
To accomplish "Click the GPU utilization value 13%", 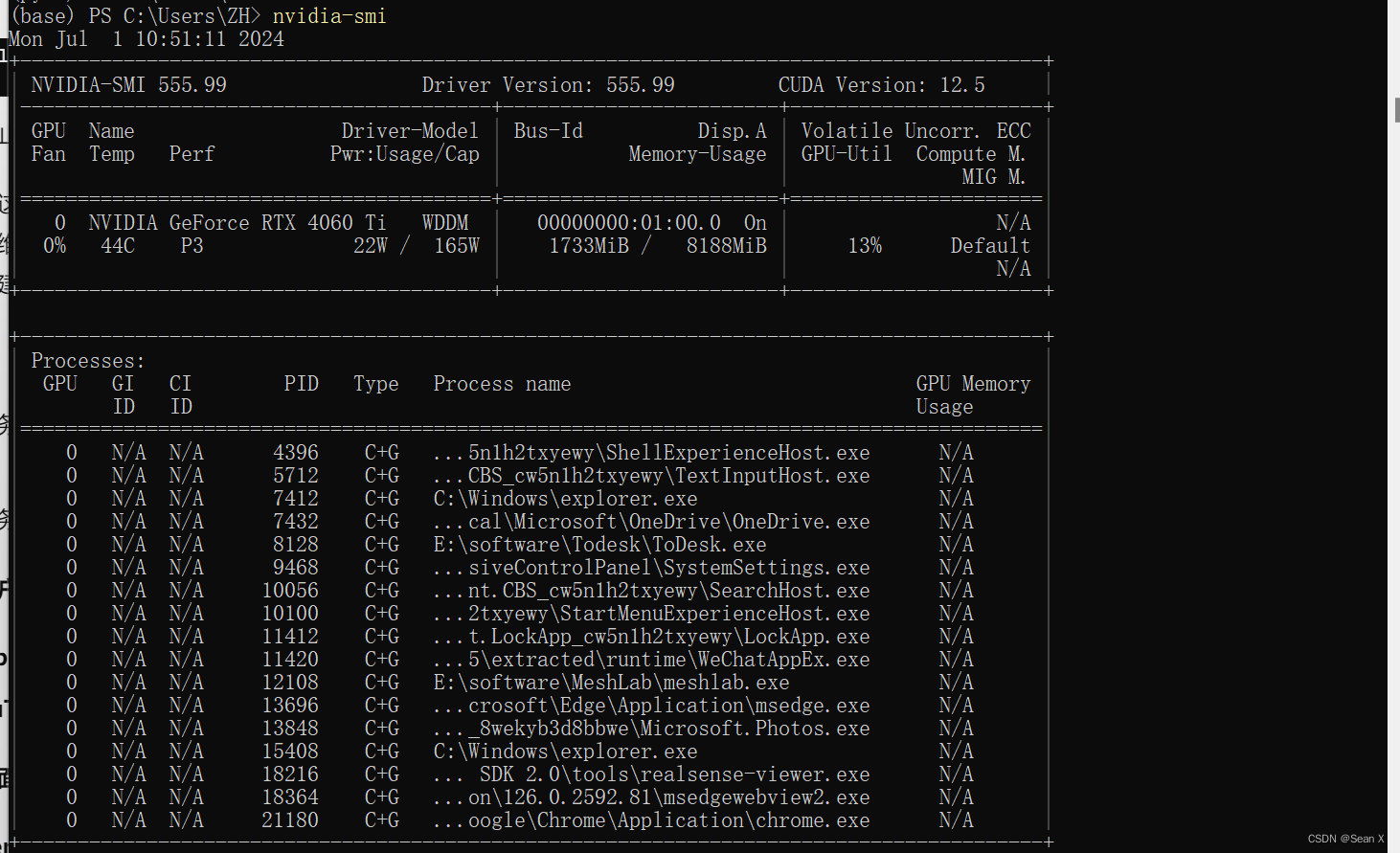I will 865,246.
